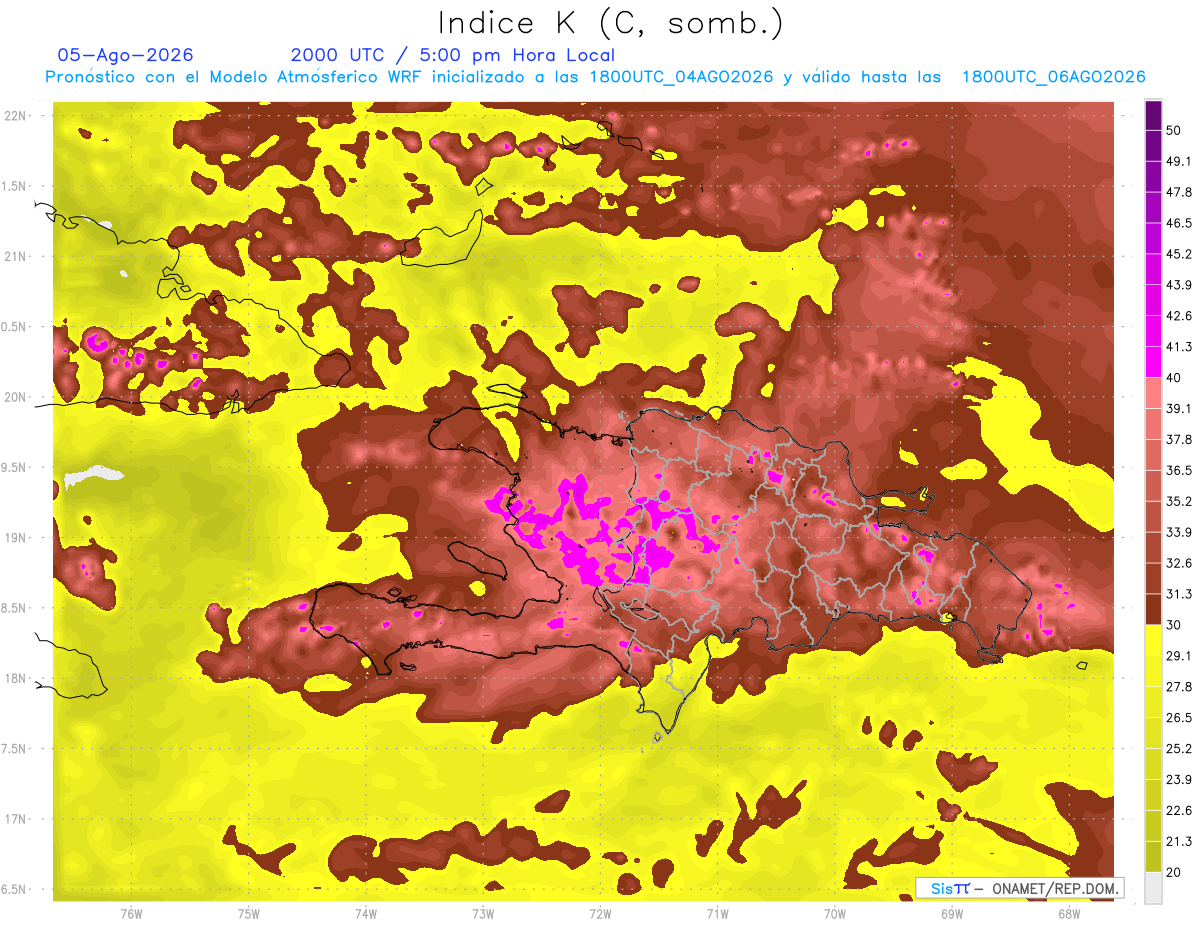
Task: Click legend value 27.8
Action: (x=1179, y=687)
